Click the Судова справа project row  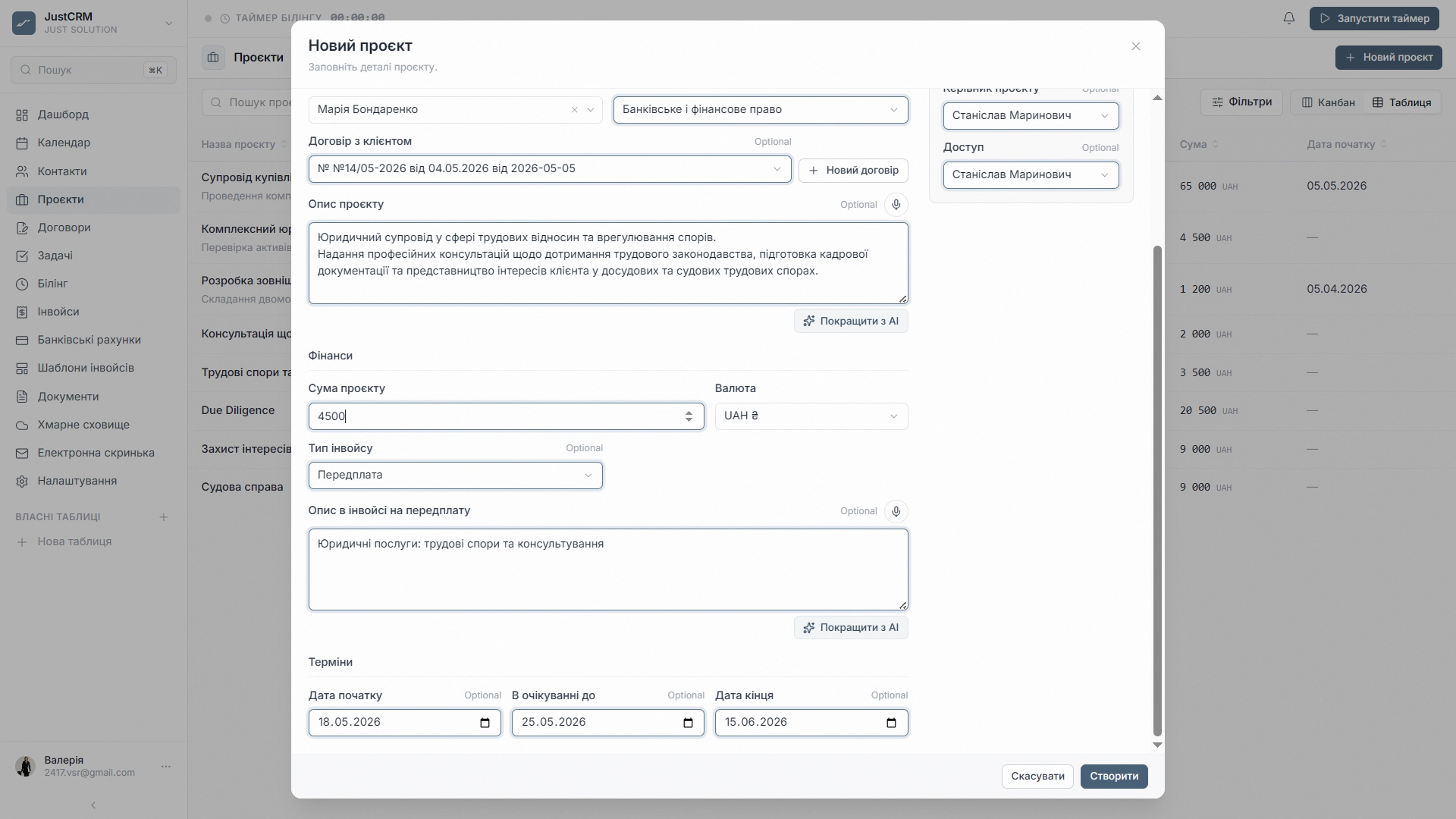[x=242, y=487]
